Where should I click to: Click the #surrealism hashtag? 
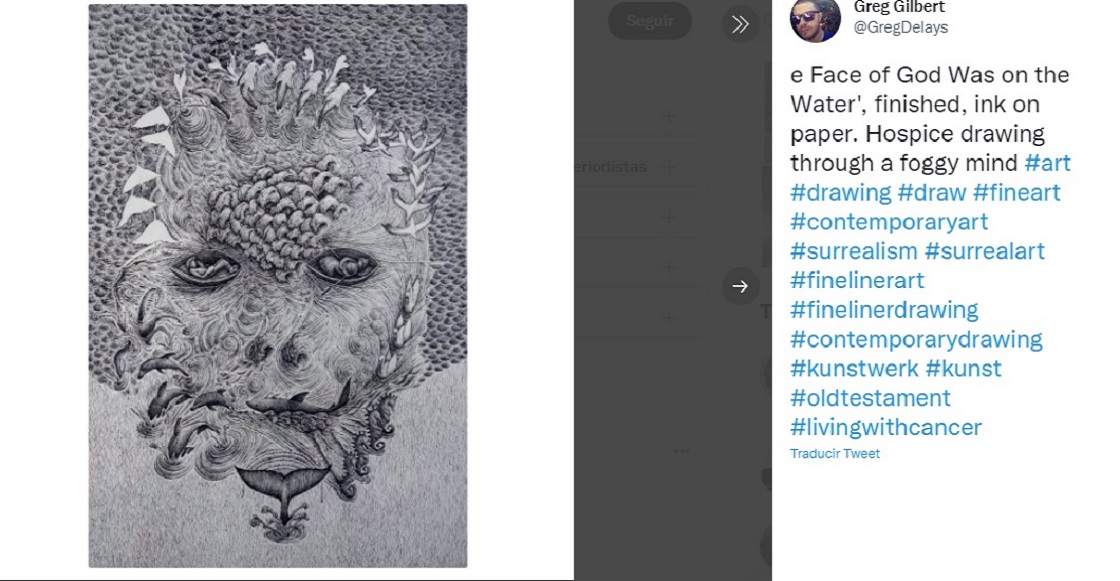(853, 251)
